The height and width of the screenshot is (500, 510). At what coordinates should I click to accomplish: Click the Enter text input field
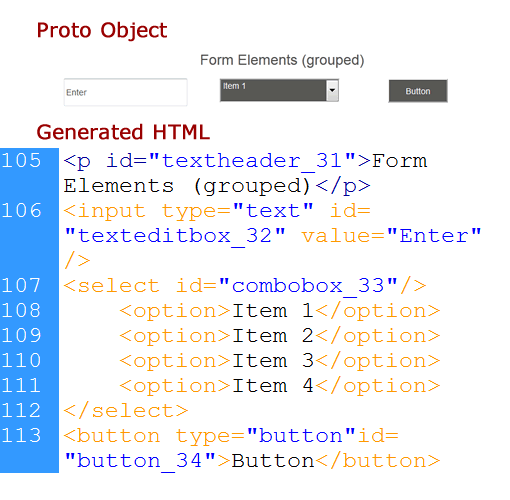(x=125, y=92)
